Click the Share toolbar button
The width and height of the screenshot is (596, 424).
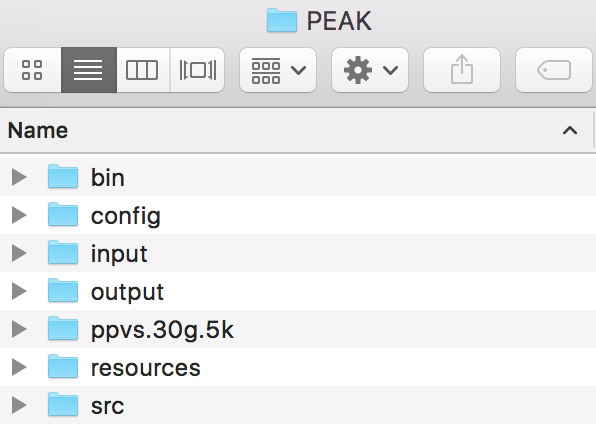(x=462, y=70)
